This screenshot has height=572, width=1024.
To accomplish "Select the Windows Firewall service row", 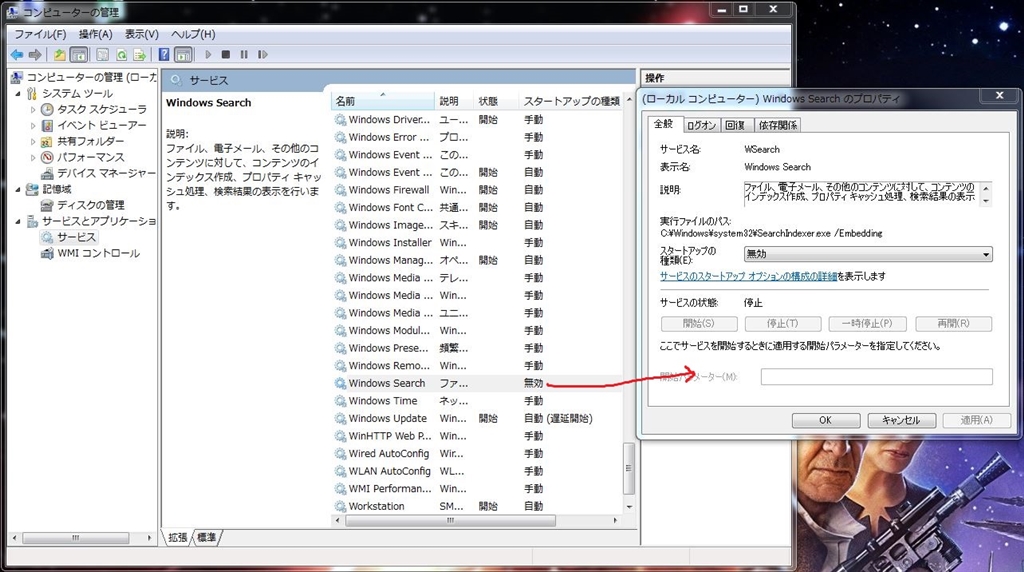I will [477, 190].
